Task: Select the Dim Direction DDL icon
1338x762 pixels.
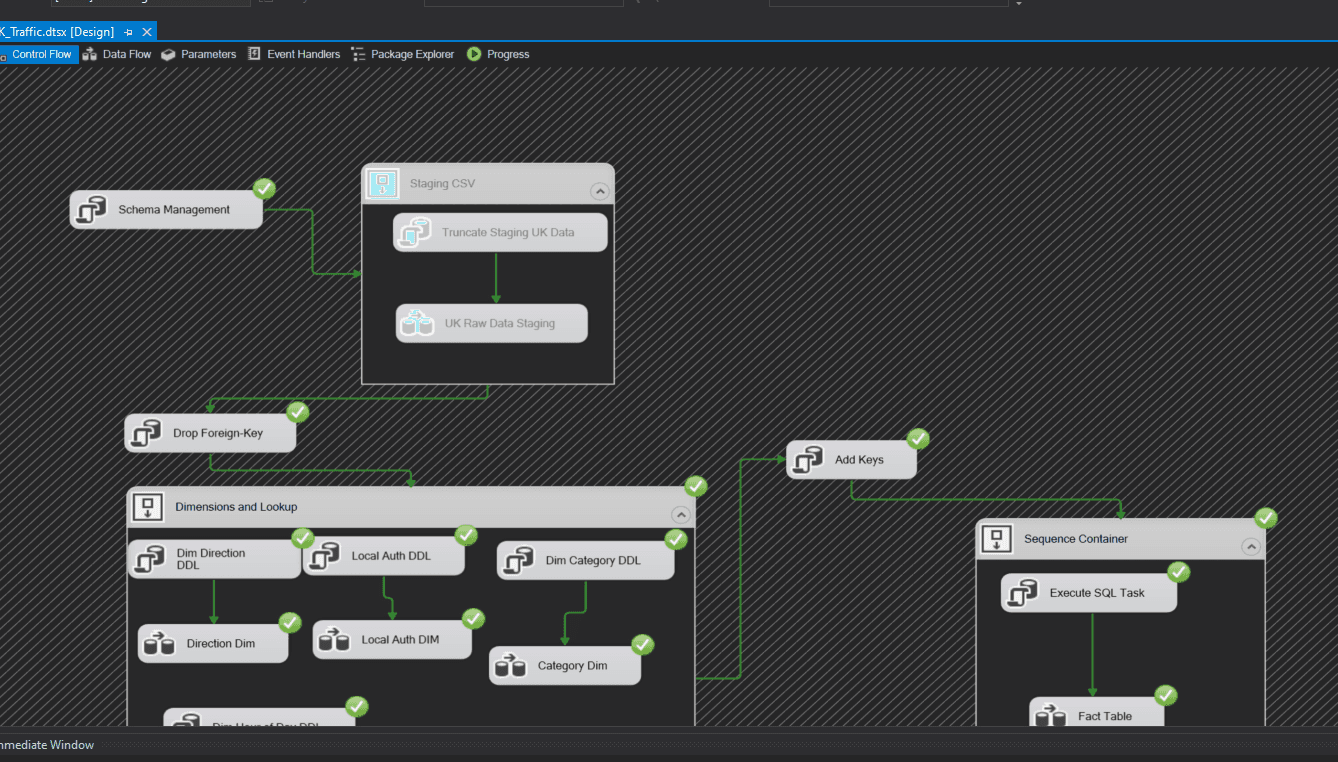Action: click(150, 559)
